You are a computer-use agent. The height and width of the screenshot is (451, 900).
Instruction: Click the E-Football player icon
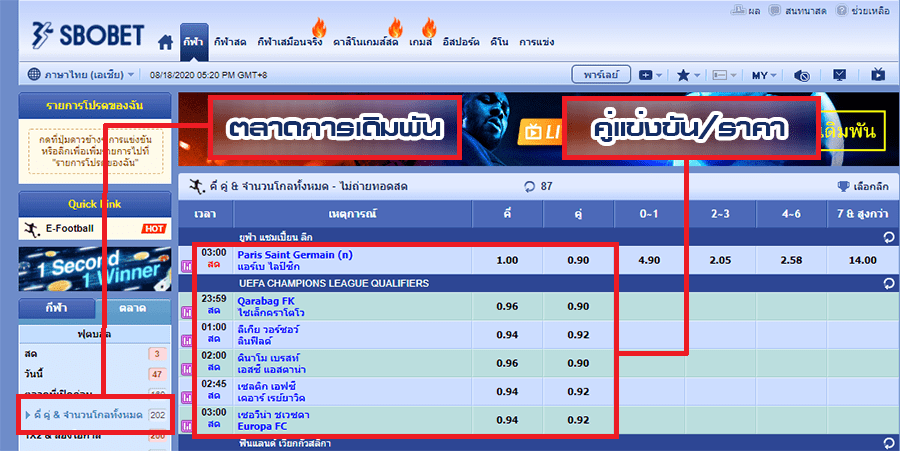(32, 229)
